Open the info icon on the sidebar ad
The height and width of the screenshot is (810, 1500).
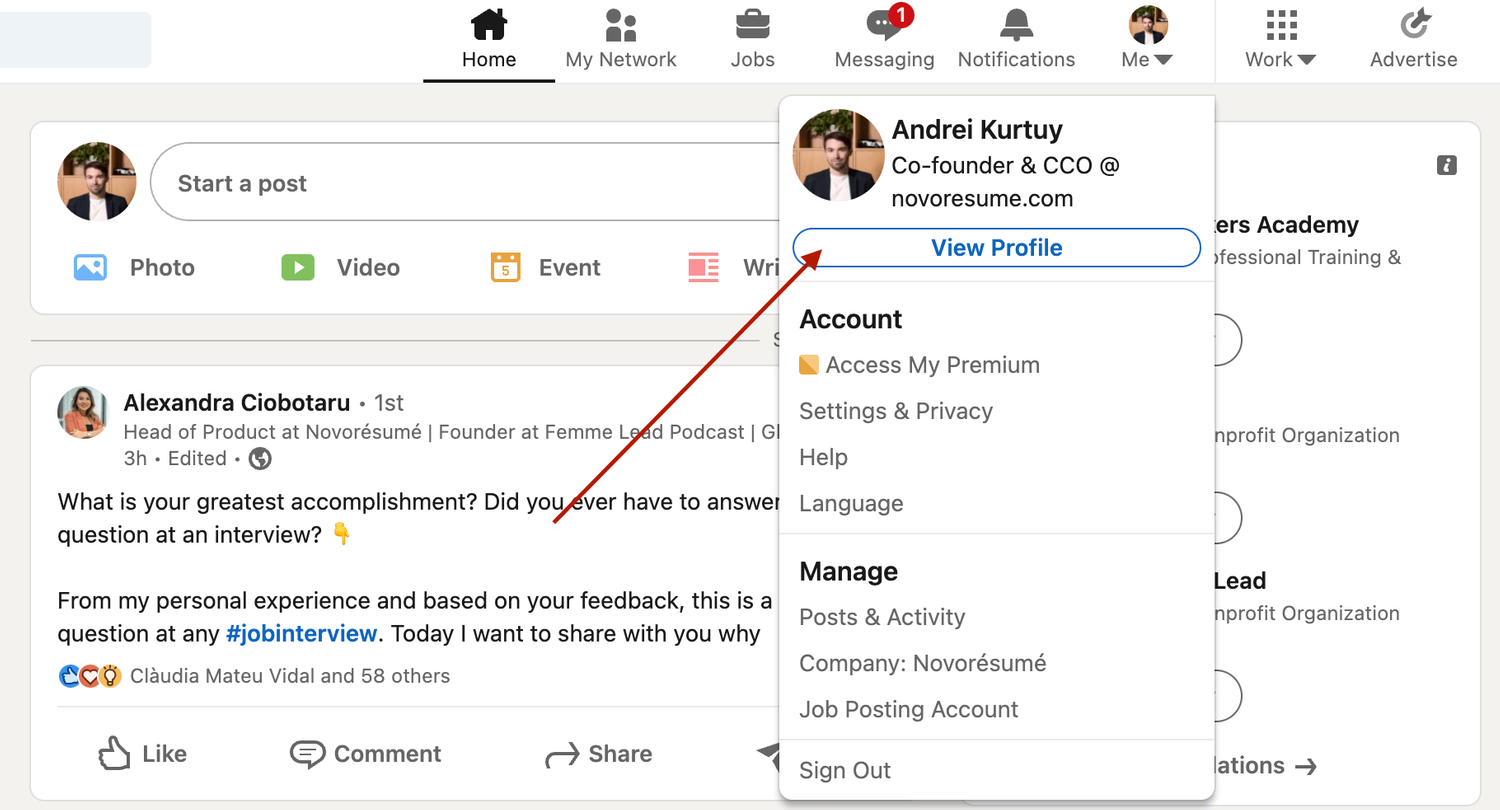click(1446, 165)
